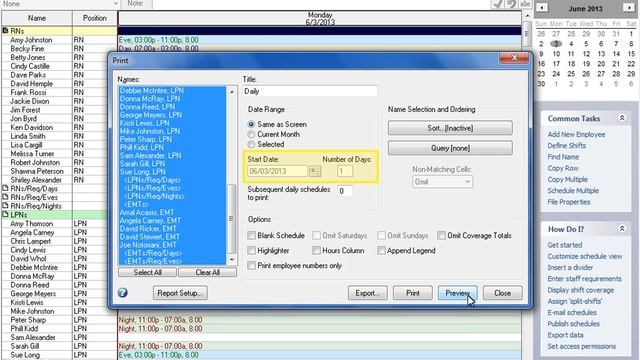This screenshot has width=640, height=360.
Task: Open the File Properties link
Action: [x=569, y=202]
